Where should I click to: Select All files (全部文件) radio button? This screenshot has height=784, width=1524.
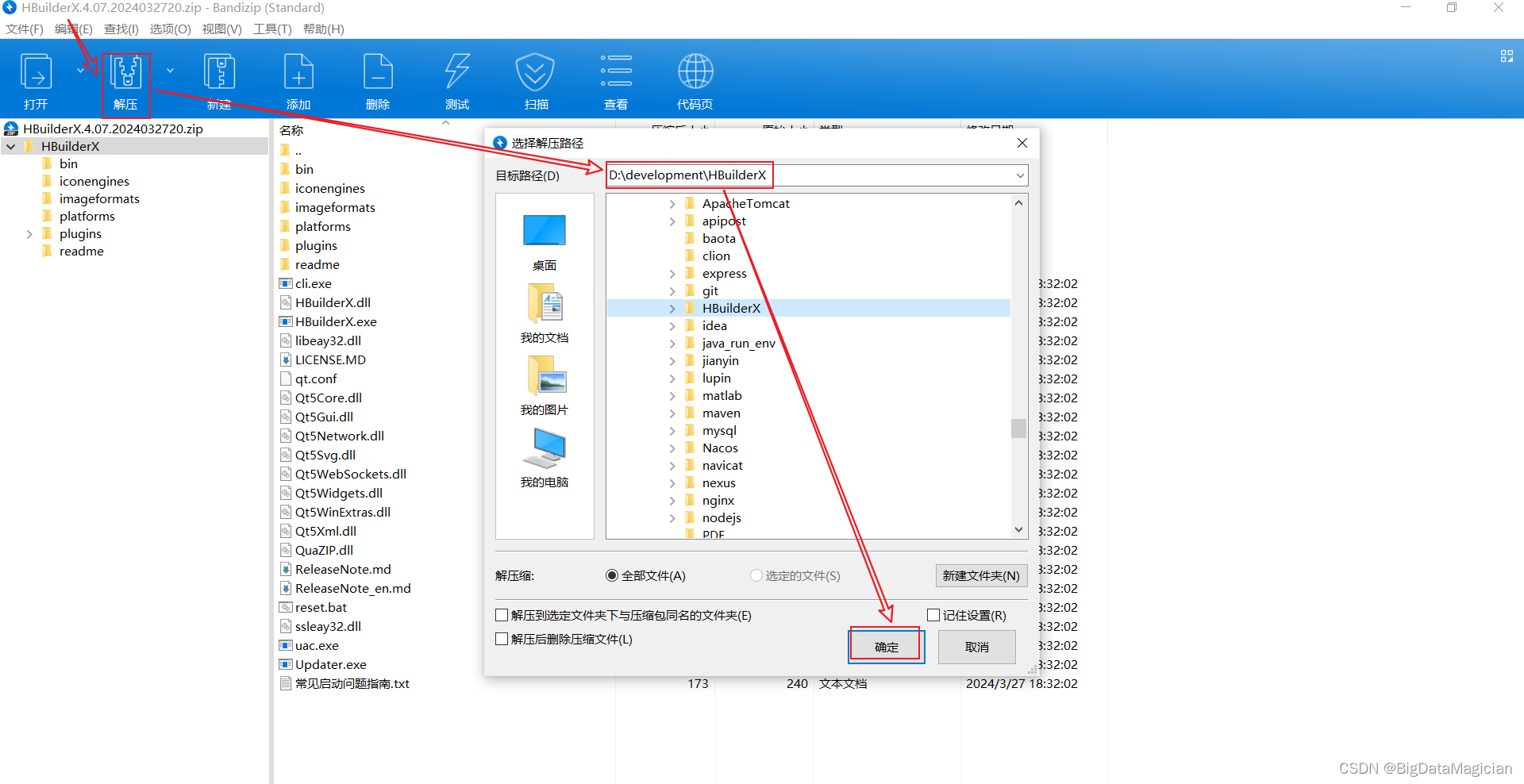tap(612, 575)
